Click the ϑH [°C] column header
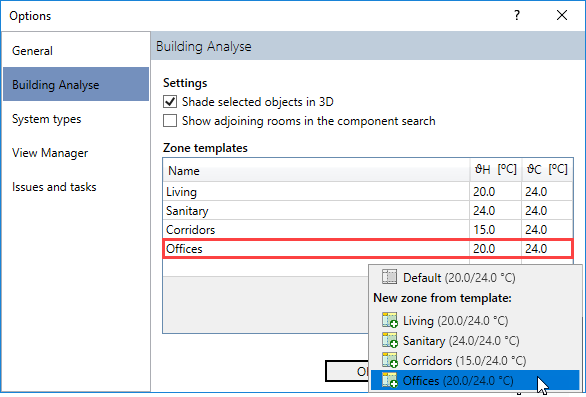Screen dimensions: 586x397 [x=496, y=170]
